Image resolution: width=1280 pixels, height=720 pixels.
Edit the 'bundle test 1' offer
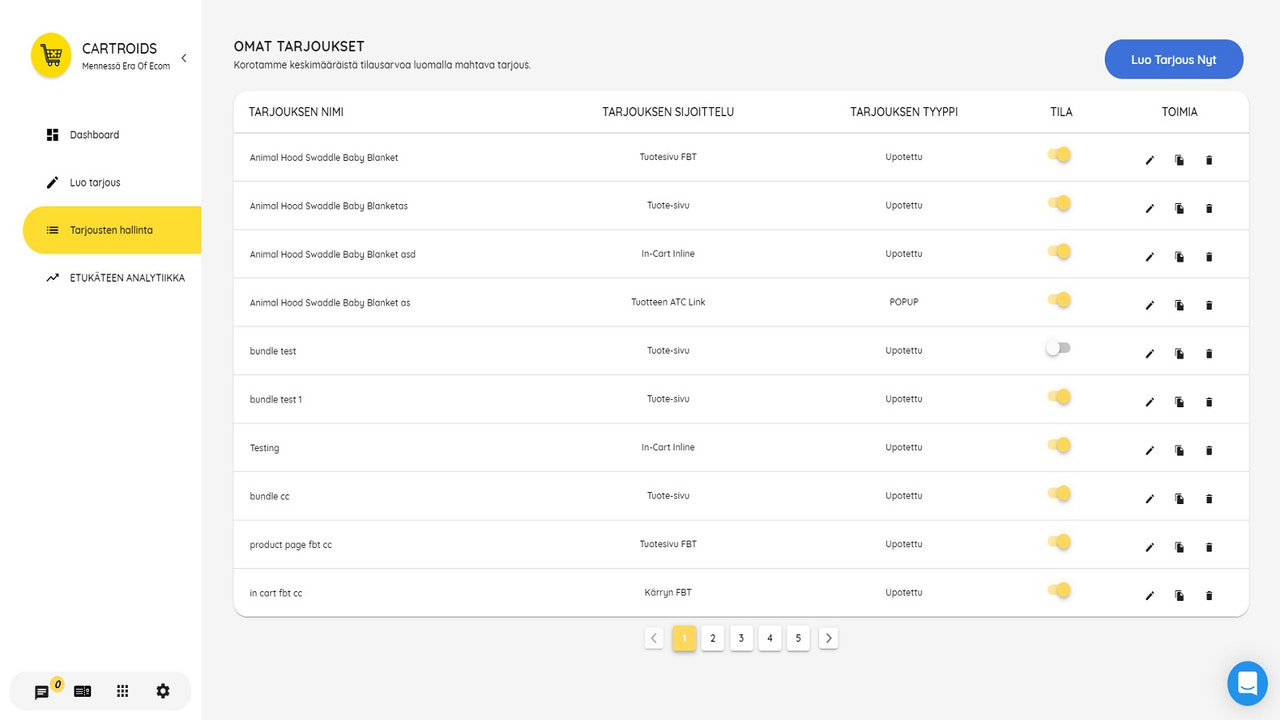tap(1149, 402)
